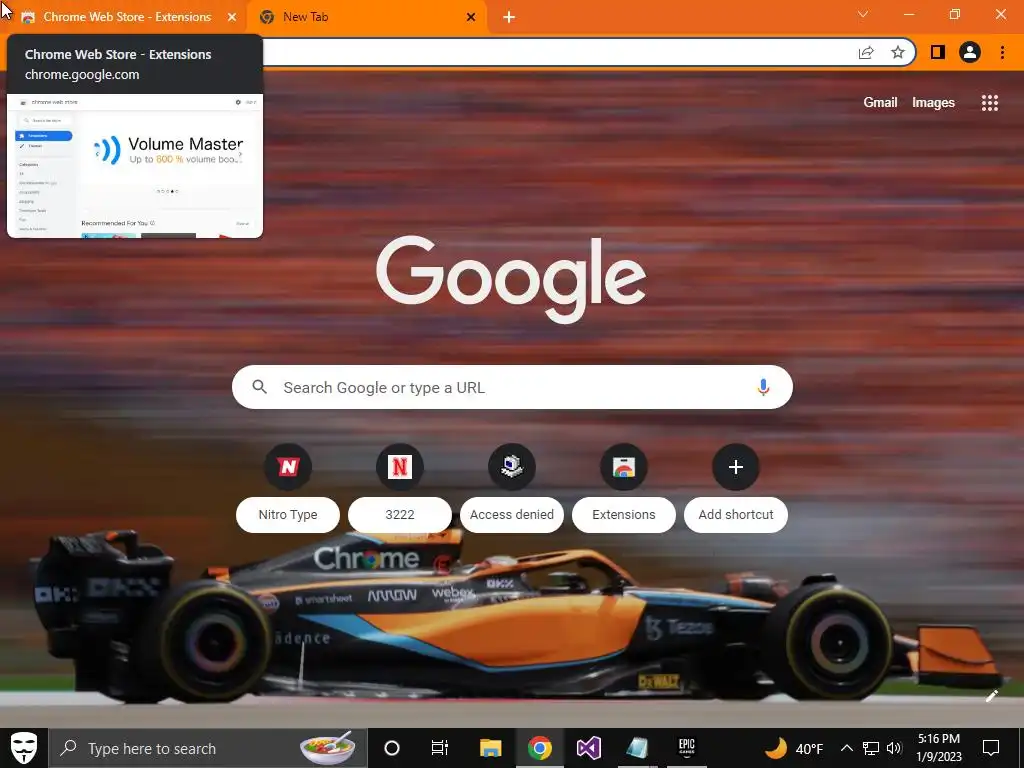This screenshot has width=1024, height=768.
Task: Open the 40°F weather widget
Action: click(794, 748)
